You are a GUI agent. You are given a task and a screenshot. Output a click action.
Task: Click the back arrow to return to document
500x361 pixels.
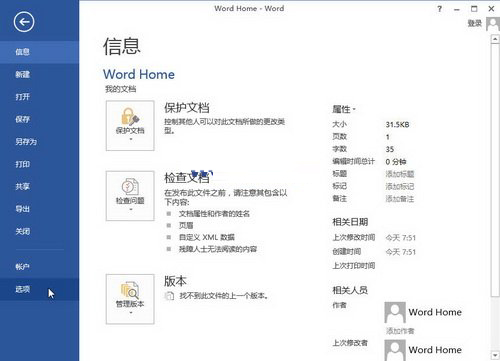(24, 22)
